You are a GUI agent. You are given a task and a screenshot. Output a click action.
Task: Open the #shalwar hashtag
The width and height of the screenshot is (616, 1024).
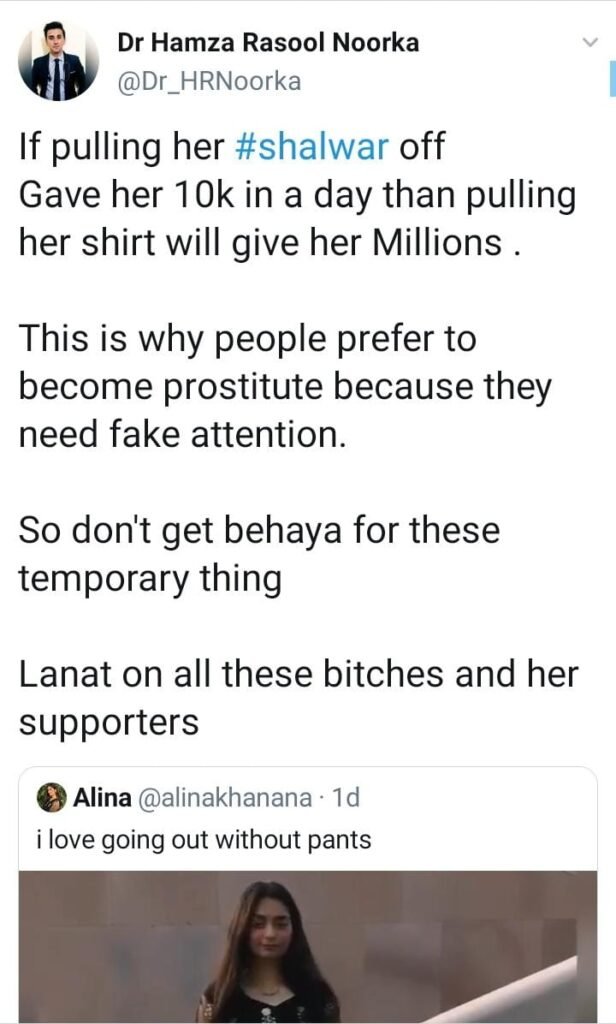311,148
